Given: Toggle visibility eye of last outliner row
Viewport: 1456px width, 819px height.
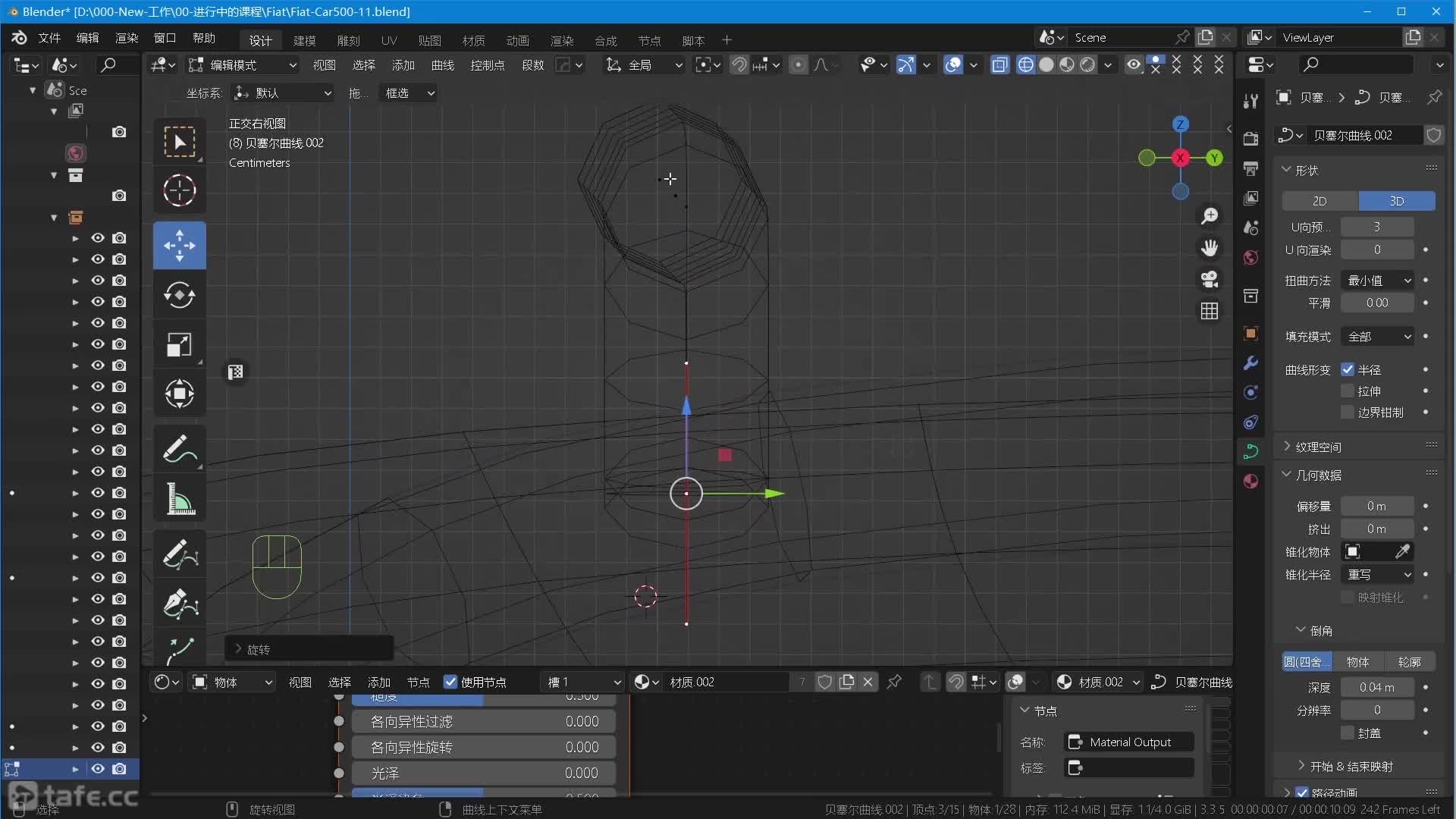Looking at the screenshot, I should tap(98, 768).
